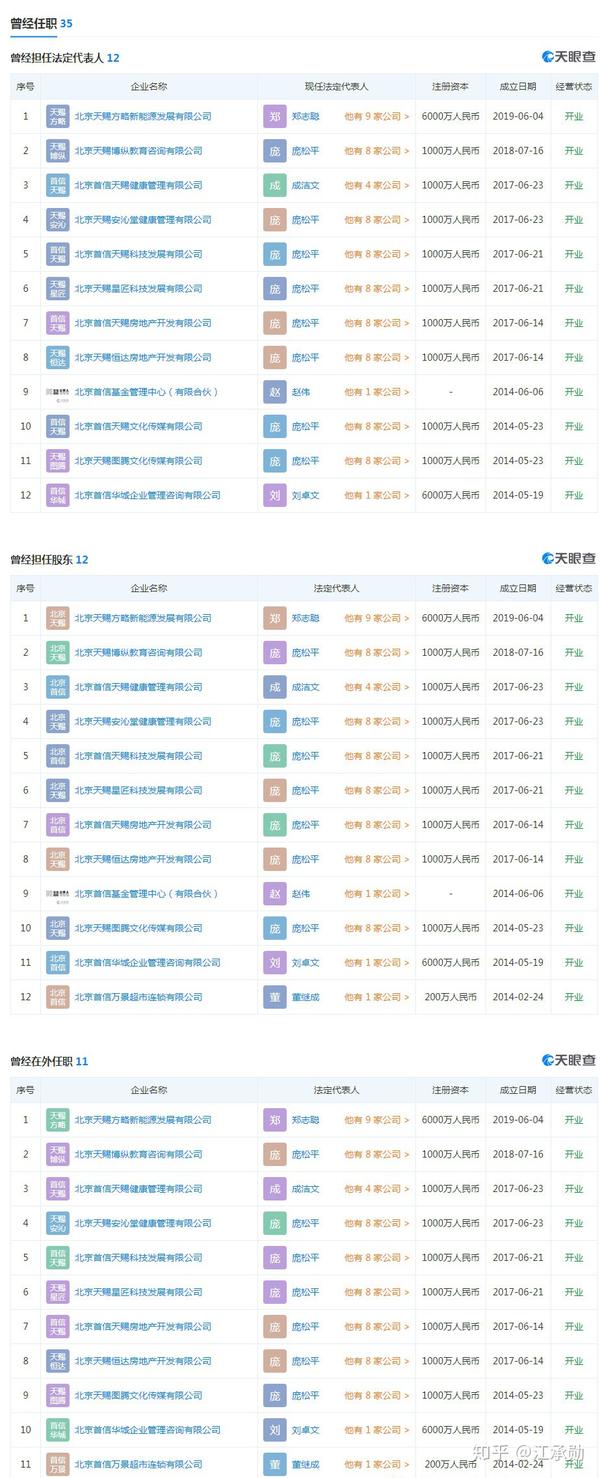Image resolution: width=600 pixels, height=1478 pixels.
Task: Open 他有 1 家公司 link, row 11 of 曾经在外任职
Action: 377,1464
